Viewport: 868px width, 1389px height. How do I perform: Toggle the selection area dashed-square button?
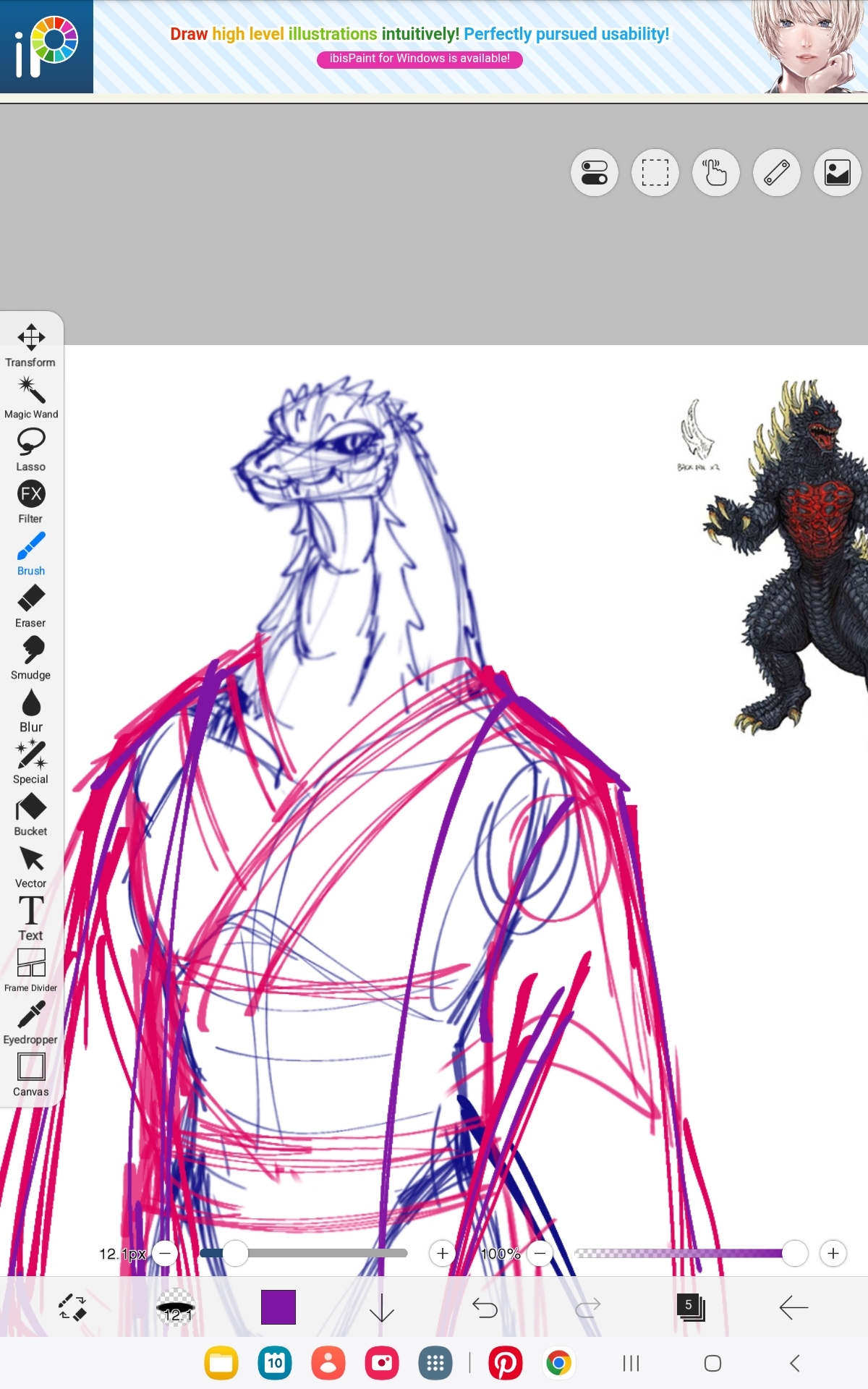coord(655,173)
